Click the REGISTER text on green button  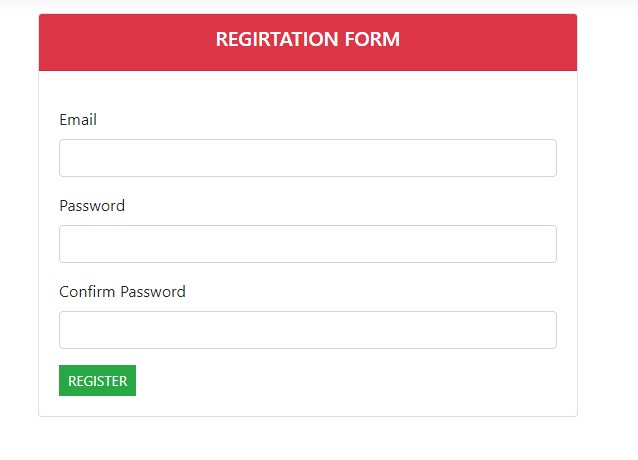[x=98, y=381]
